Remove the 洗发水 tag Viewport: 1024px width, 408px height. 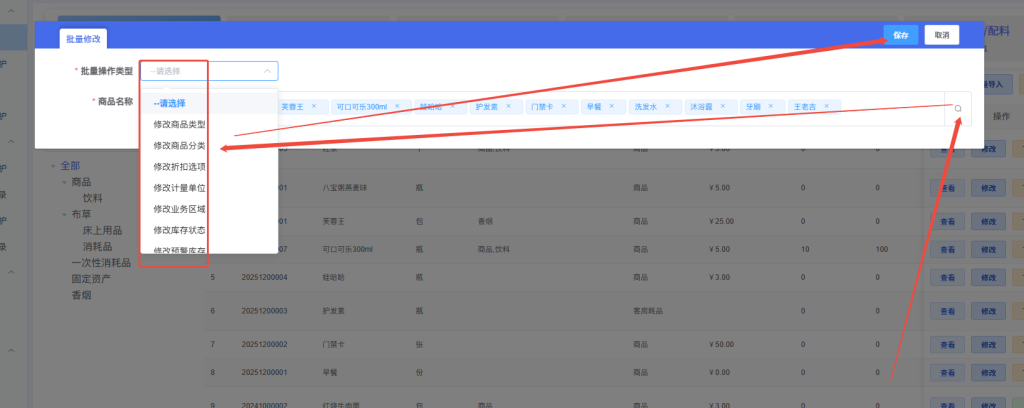click(x=667, y=106)
